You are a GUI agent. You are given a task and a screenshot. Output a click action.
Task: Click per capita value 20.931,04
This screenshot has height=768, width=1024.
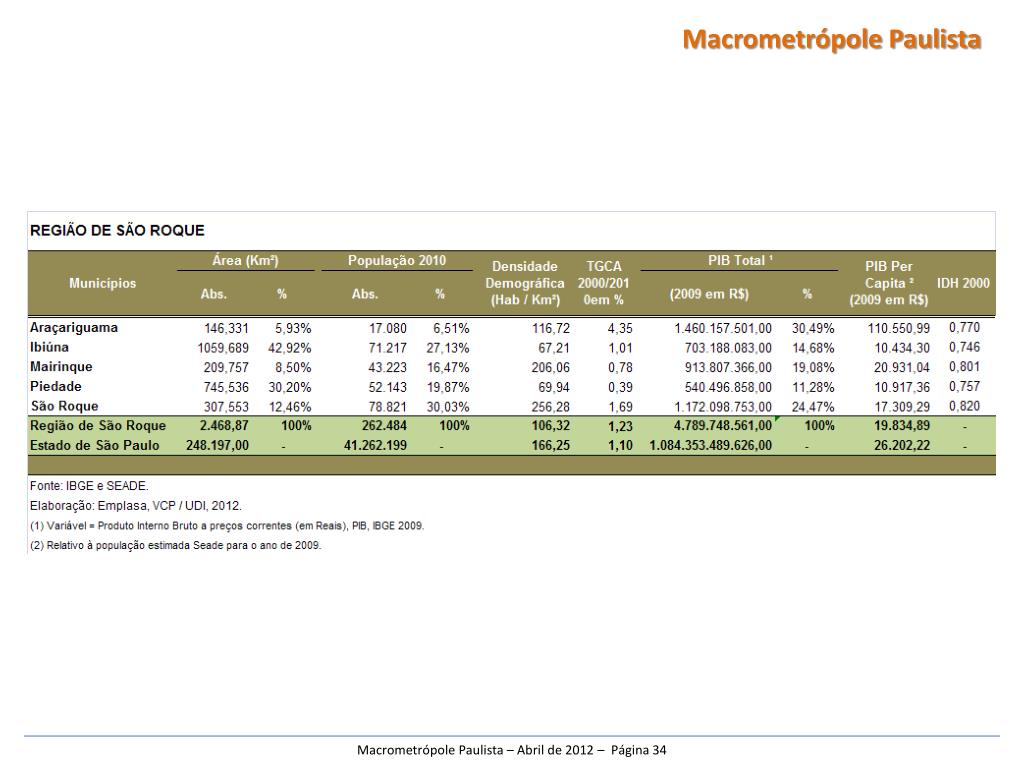[x=902, y=368]
